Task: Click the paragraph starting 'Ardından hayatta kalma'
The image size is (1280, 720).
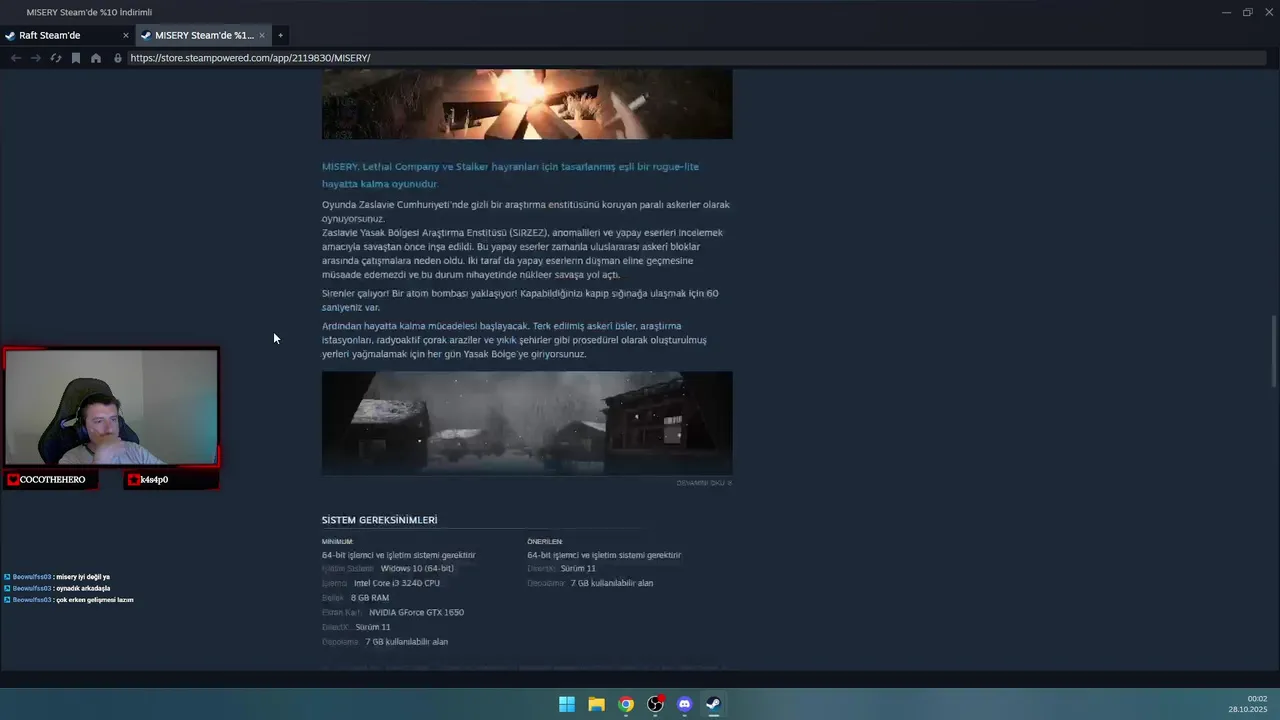Action: (x=514, y=340)
